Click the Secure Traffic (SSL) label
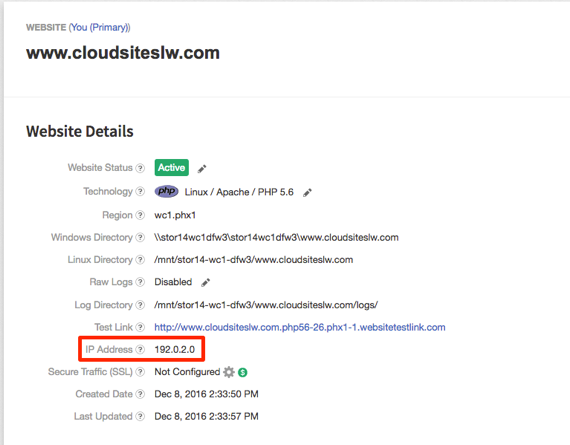 pyautogui.click(x=90, y=372)
